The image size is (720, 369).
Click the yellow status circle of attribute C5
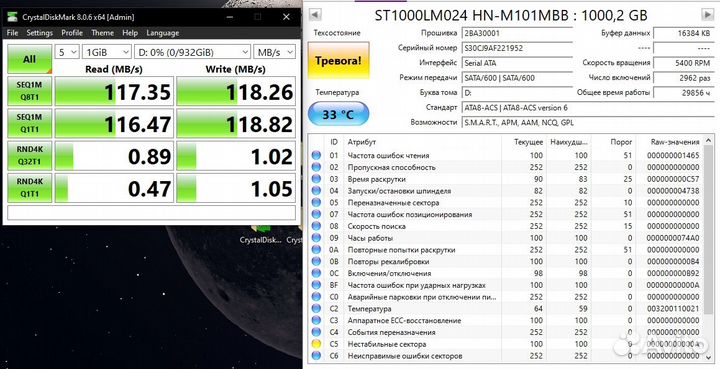pyautogui.click(x=316, y=344)
